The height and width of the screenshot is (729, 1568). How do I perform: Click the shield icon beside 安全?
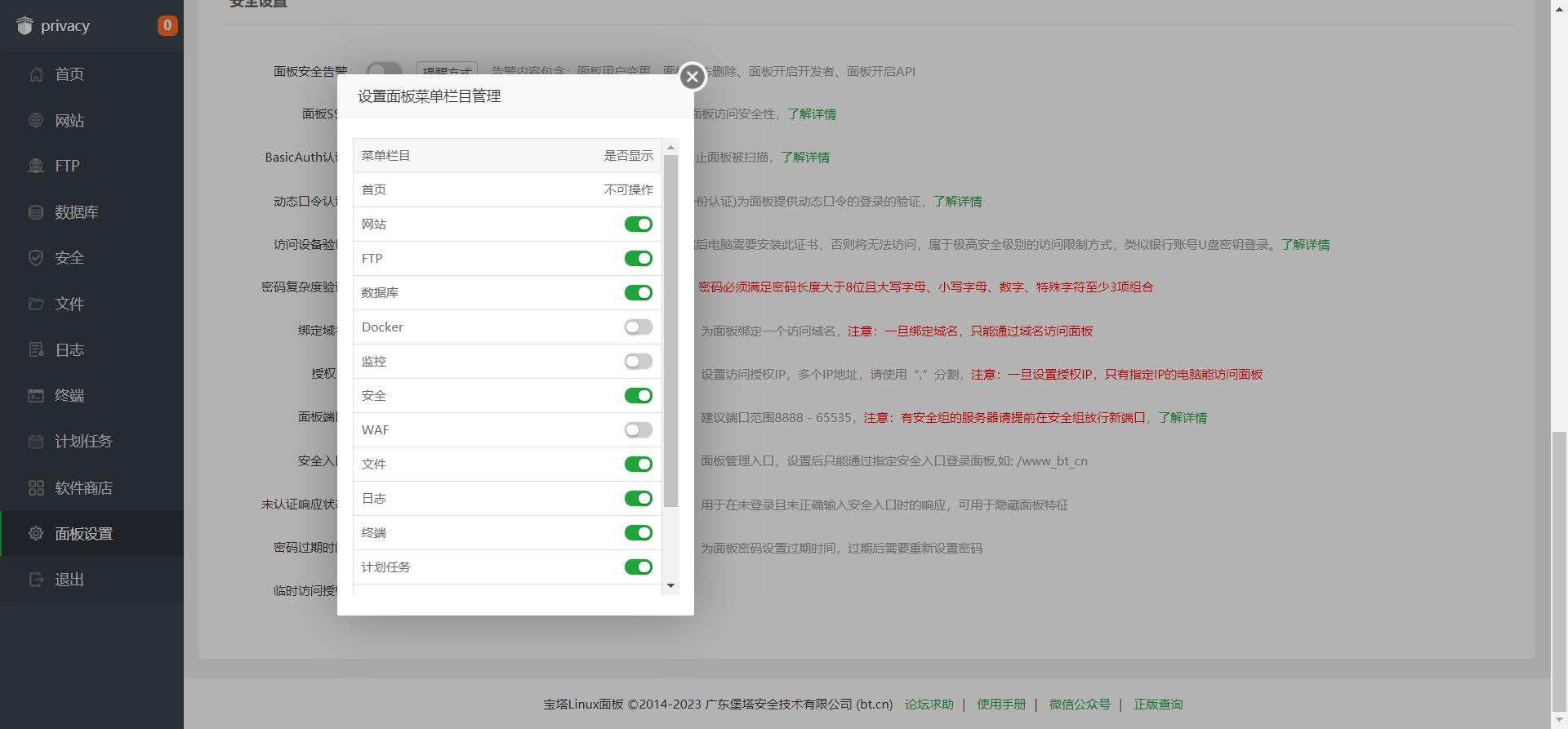(x=36, y=258)
